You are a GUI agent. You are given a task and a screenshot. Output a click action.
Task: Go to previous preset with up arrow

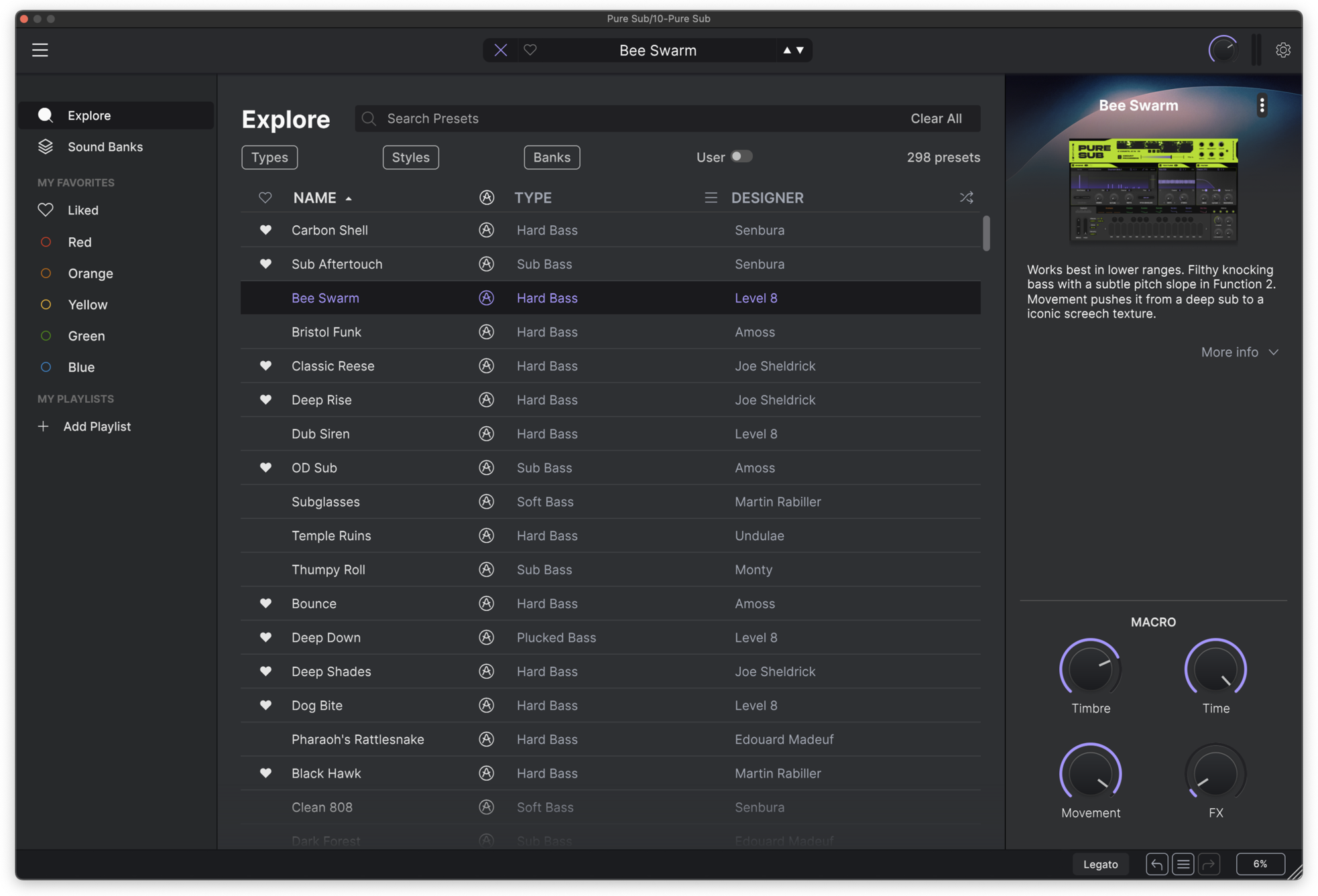[x=787, y=50]
